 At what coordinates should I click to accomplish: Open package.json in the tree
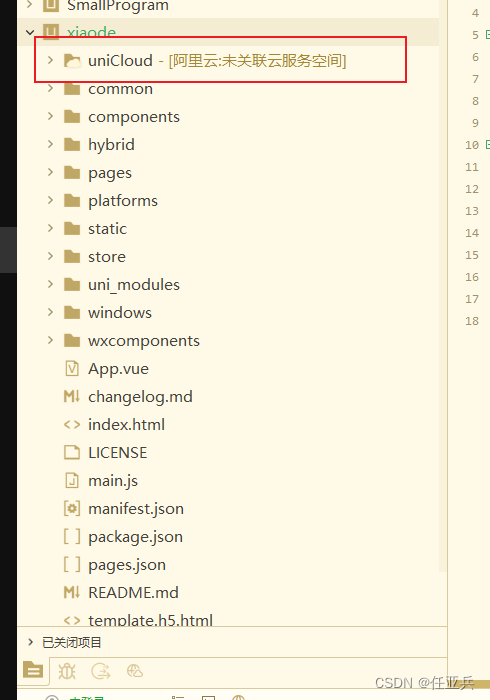pyautogui.click(x=136, y=537)
